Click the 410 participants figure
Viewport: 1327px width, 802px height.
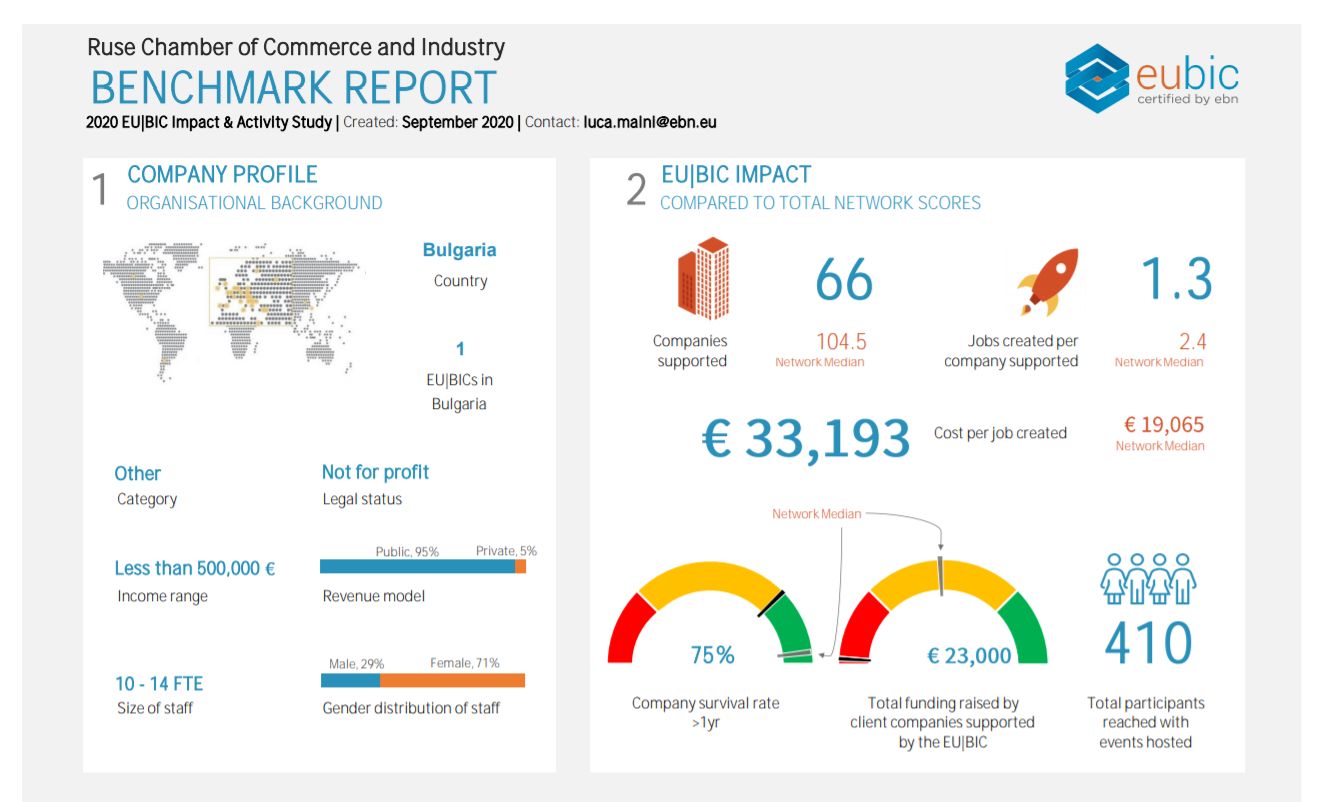pos(1149,644)
